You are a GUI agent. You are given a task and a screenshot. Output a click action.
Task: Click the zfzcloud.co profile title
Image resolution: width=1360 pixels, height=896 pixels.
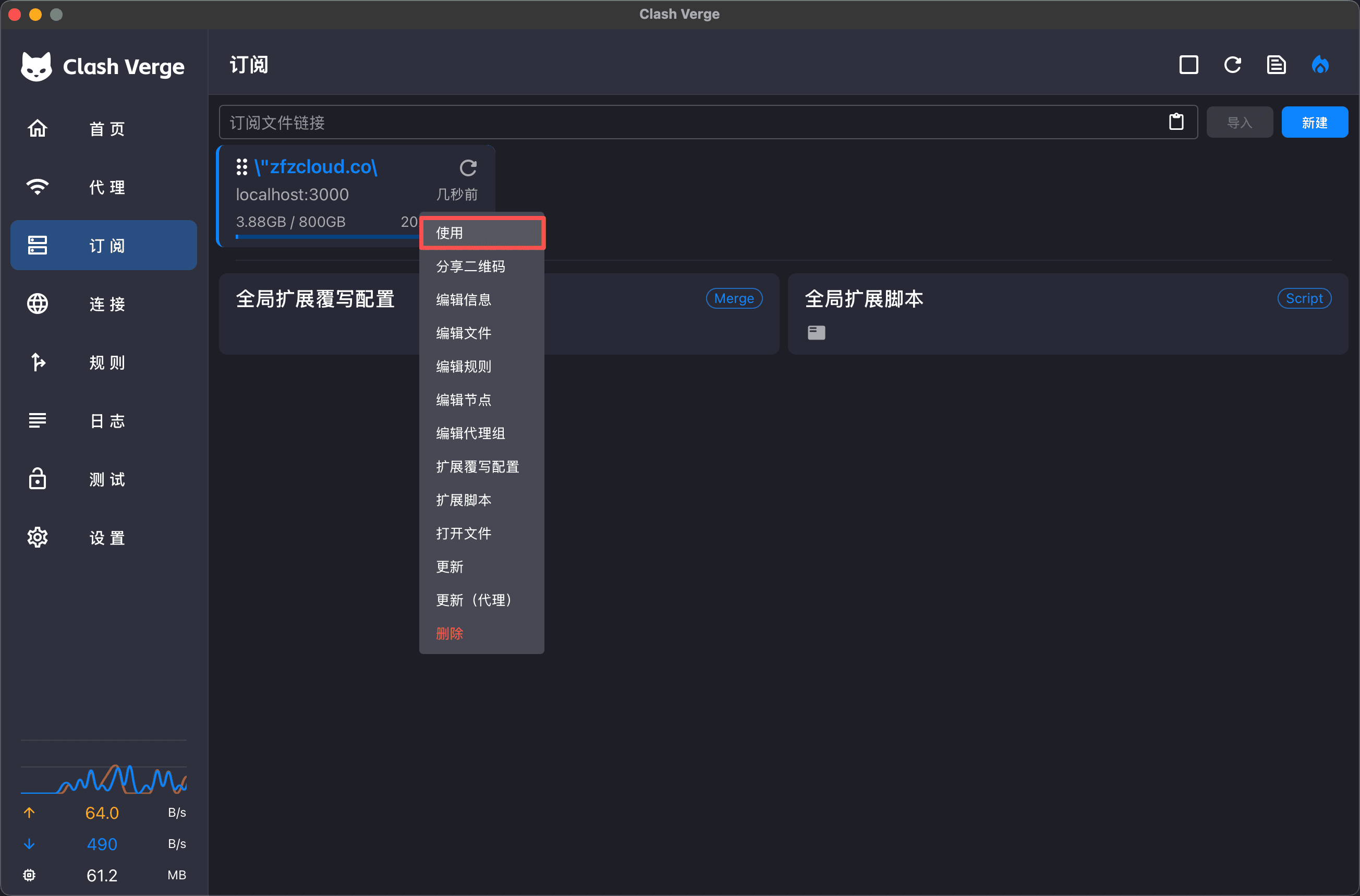click(x=315, y=167)
